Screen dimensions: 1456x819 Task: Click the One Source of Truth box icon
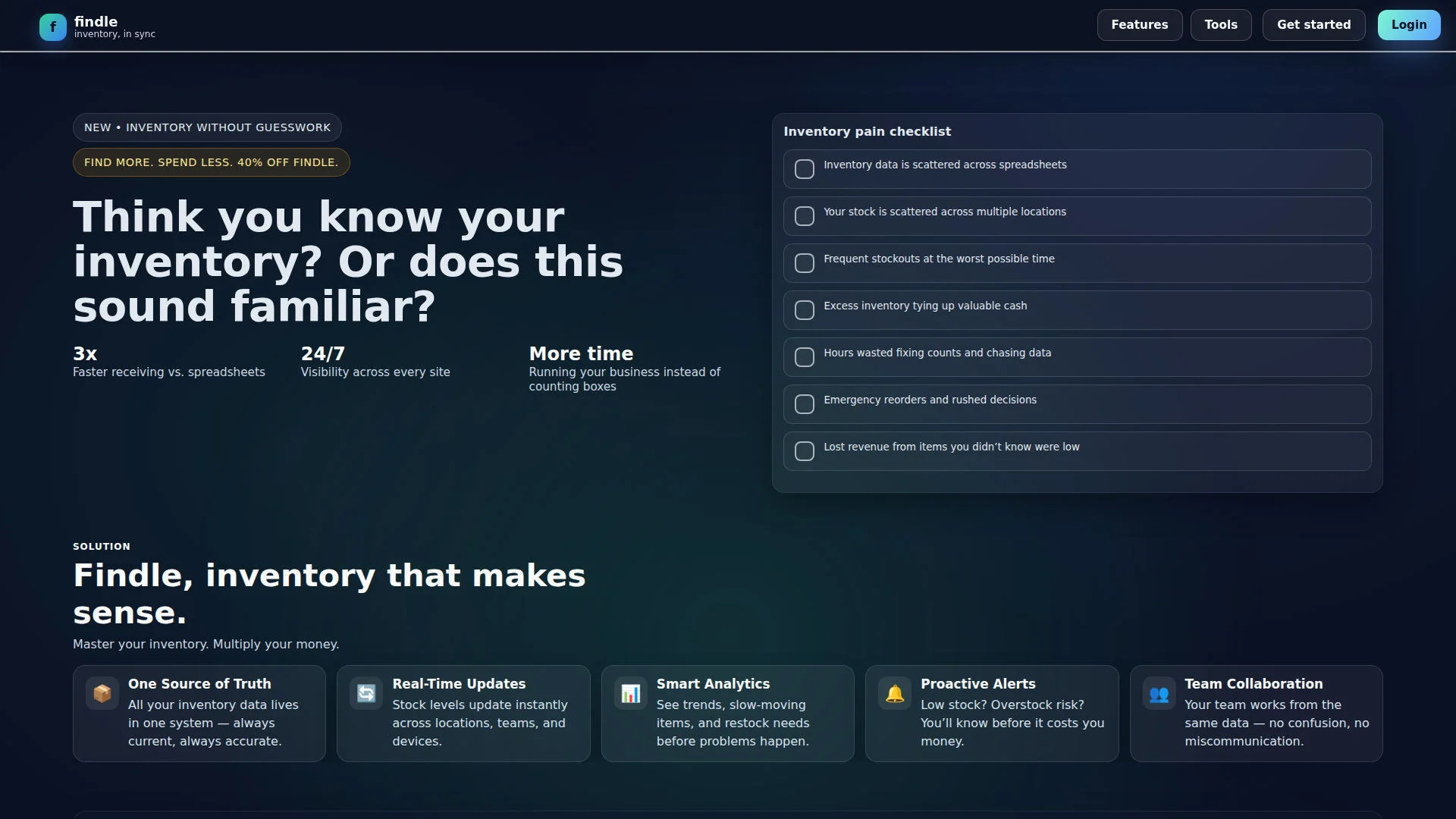tap(102, 693)
